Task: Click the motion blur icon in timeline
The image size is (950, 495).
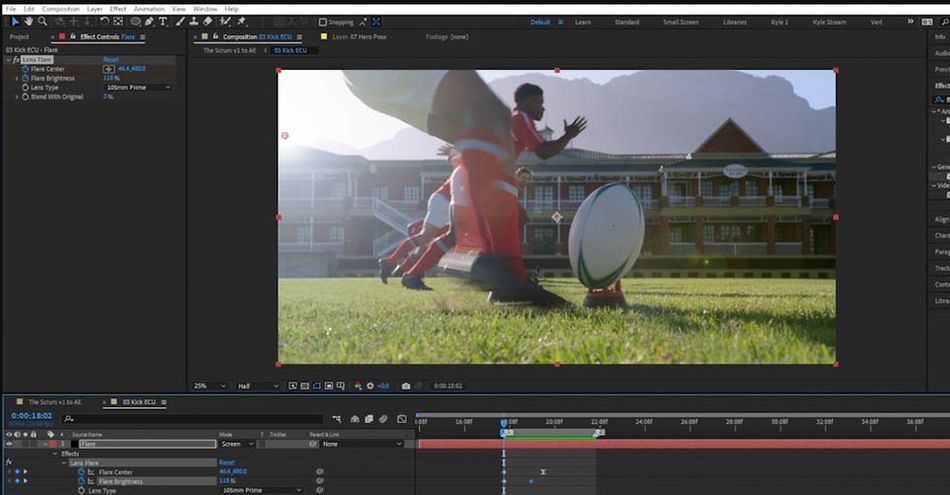Action: coord(384,419)
